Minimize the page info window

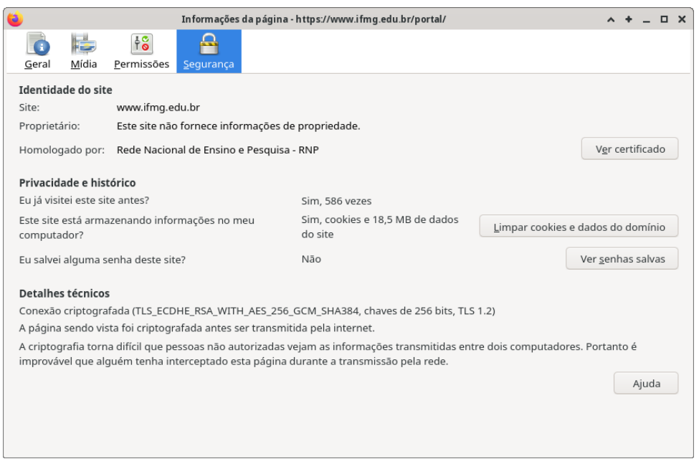tap(647, 19)
